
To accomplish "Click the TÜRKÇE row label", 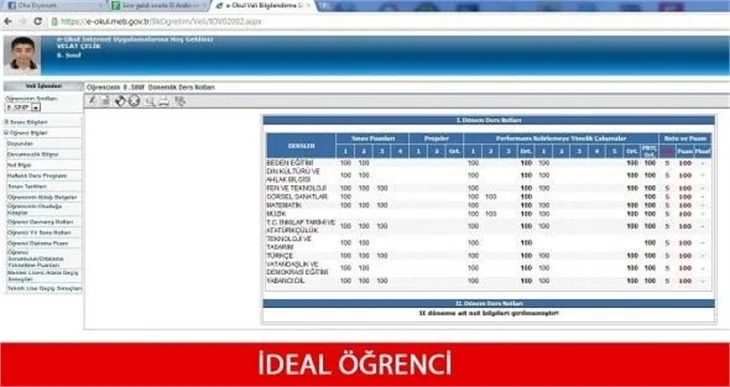I will tap(279, 256).
